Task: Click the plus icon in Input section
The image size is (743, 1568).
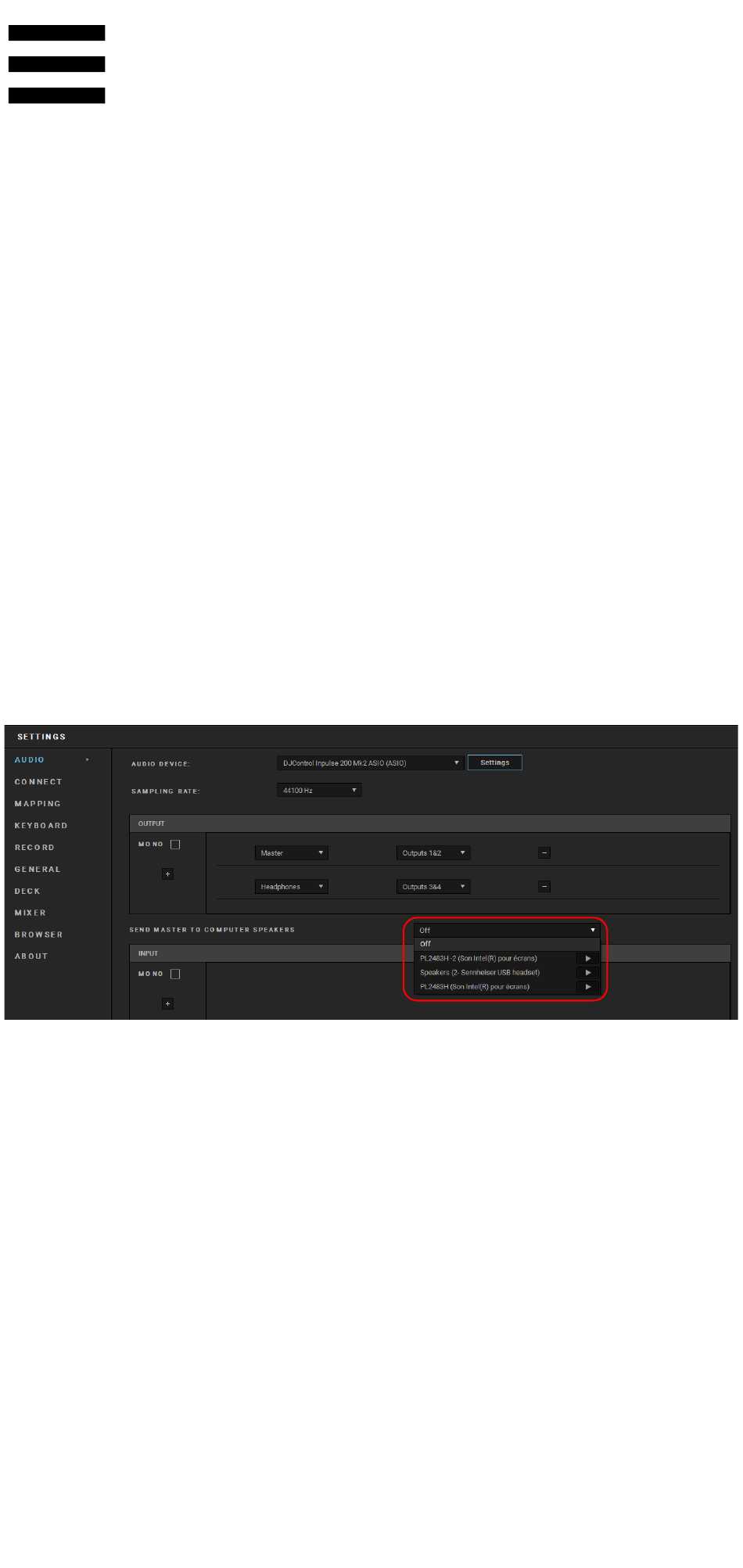Action: [167, 1004]
